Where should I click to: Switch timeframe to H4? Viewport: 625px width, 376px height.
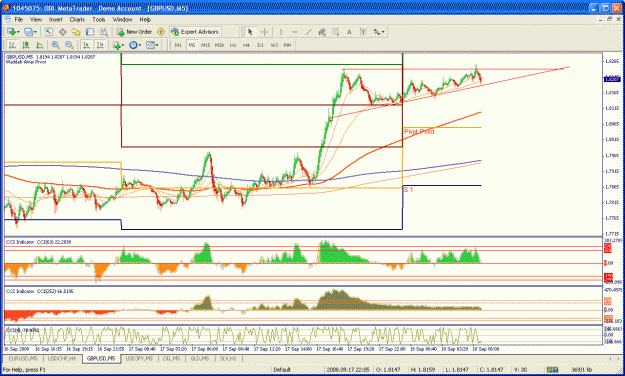pos(246,45)
